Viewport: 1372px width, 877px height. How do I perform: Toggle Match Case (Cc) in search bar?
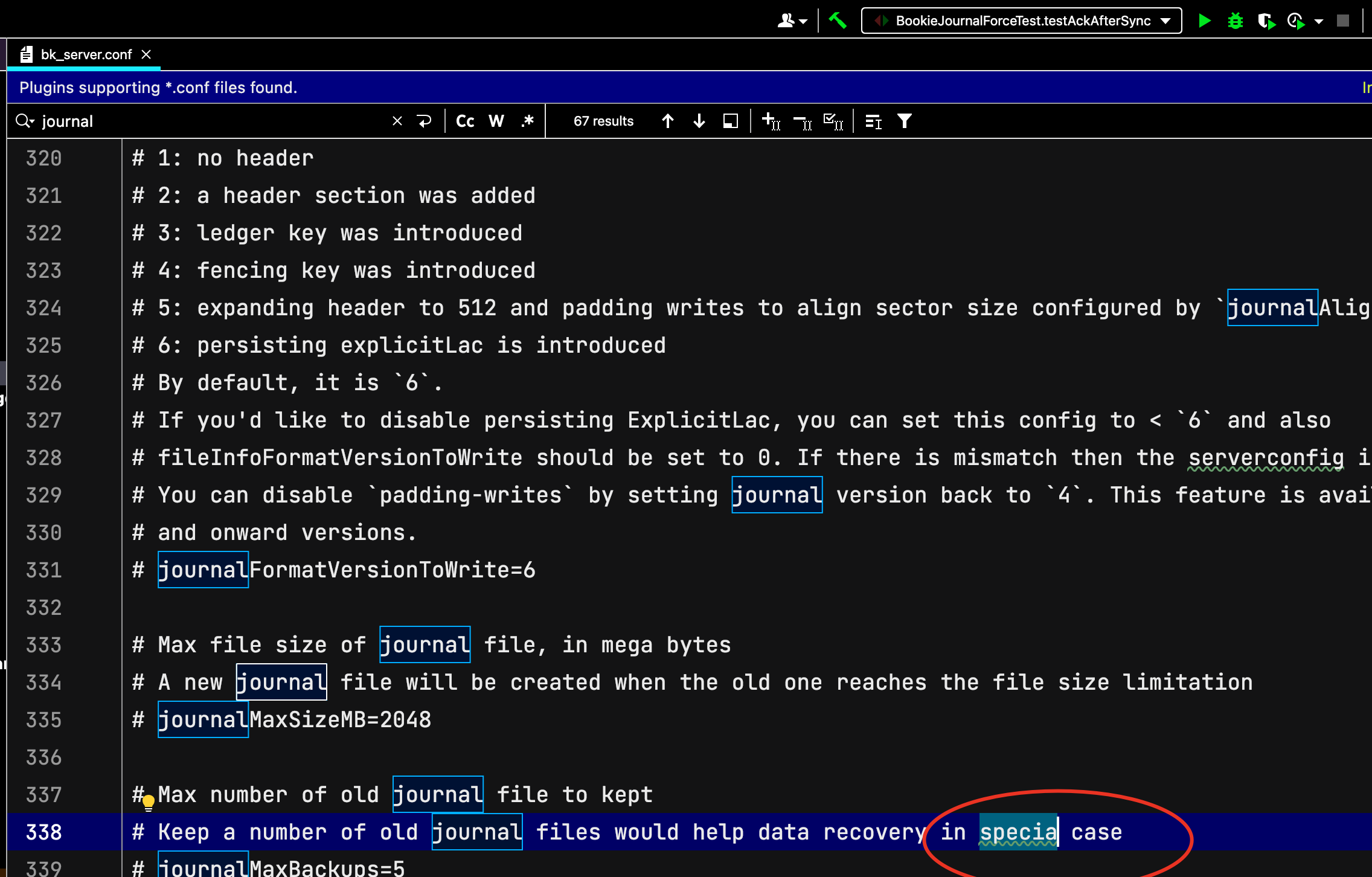(465, 121)
